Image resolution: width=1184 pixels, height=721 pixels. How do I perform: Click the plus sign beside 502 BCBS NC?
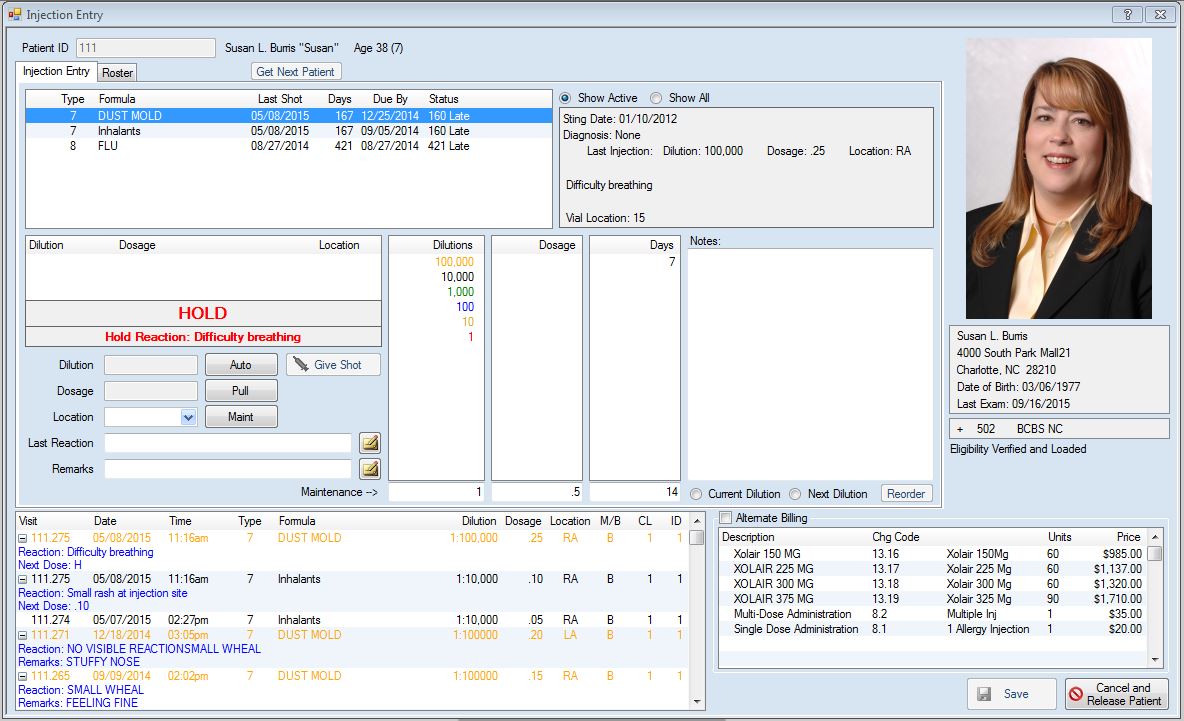(x=960, y=429)
